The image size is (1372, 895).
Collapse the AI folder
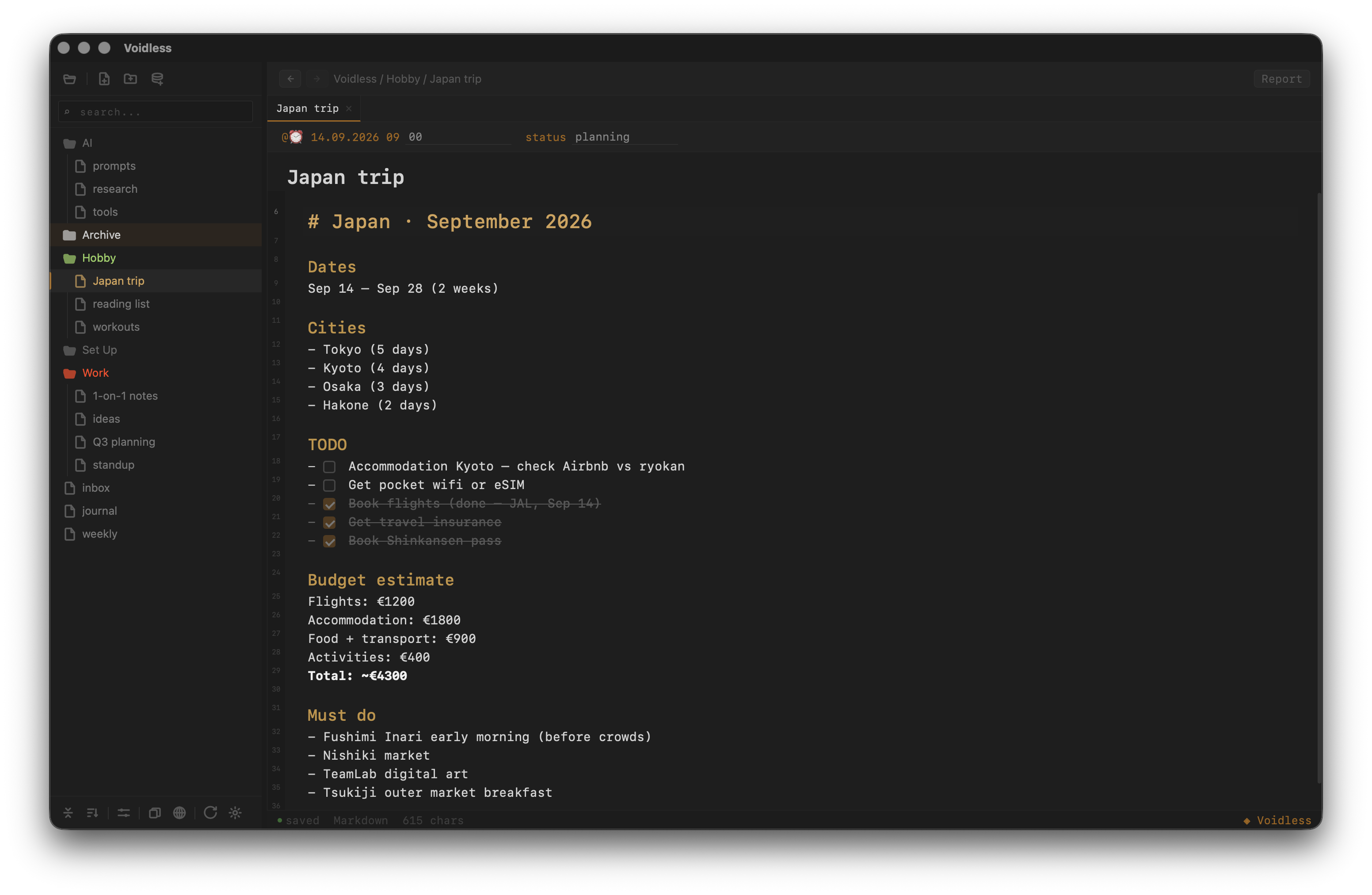click(x=156, y=143)
